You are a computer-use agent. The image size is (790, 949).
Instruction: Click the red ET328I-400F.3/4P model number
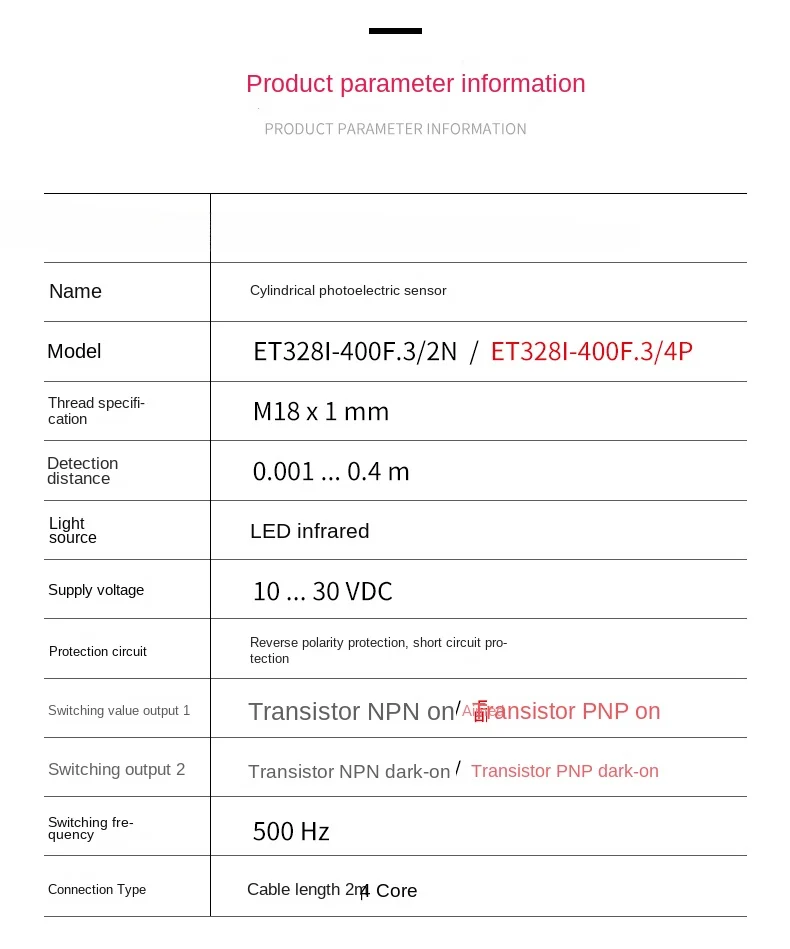point(591,352)
